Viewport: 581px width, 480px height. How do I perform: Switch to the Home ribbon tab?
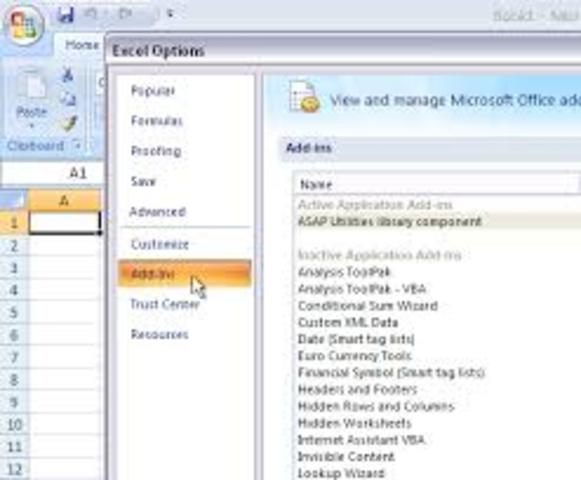tap(82, 45)
